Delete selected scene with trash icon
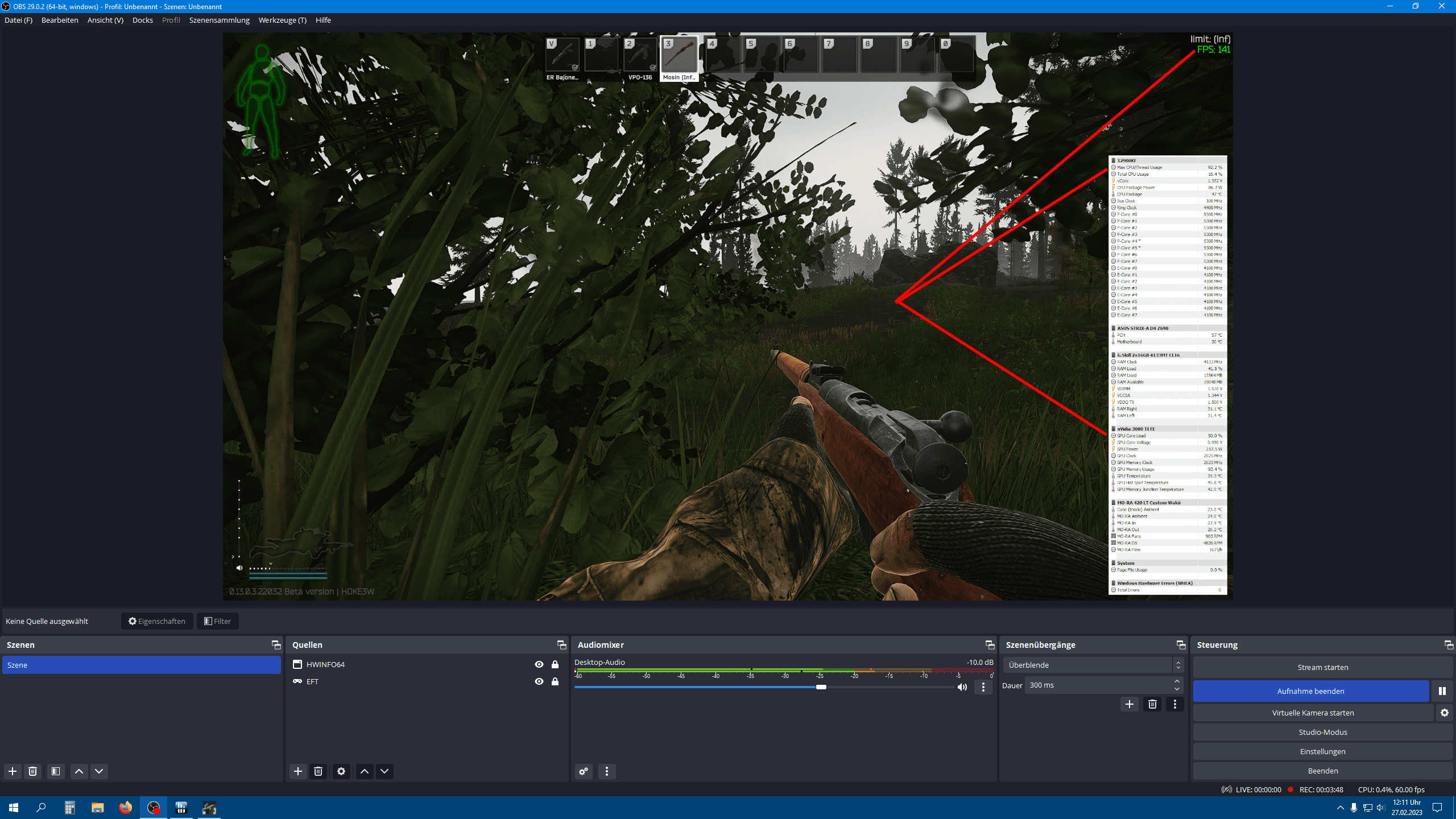The height and width of the screenshot is (819, 1456). click(33, 771)
